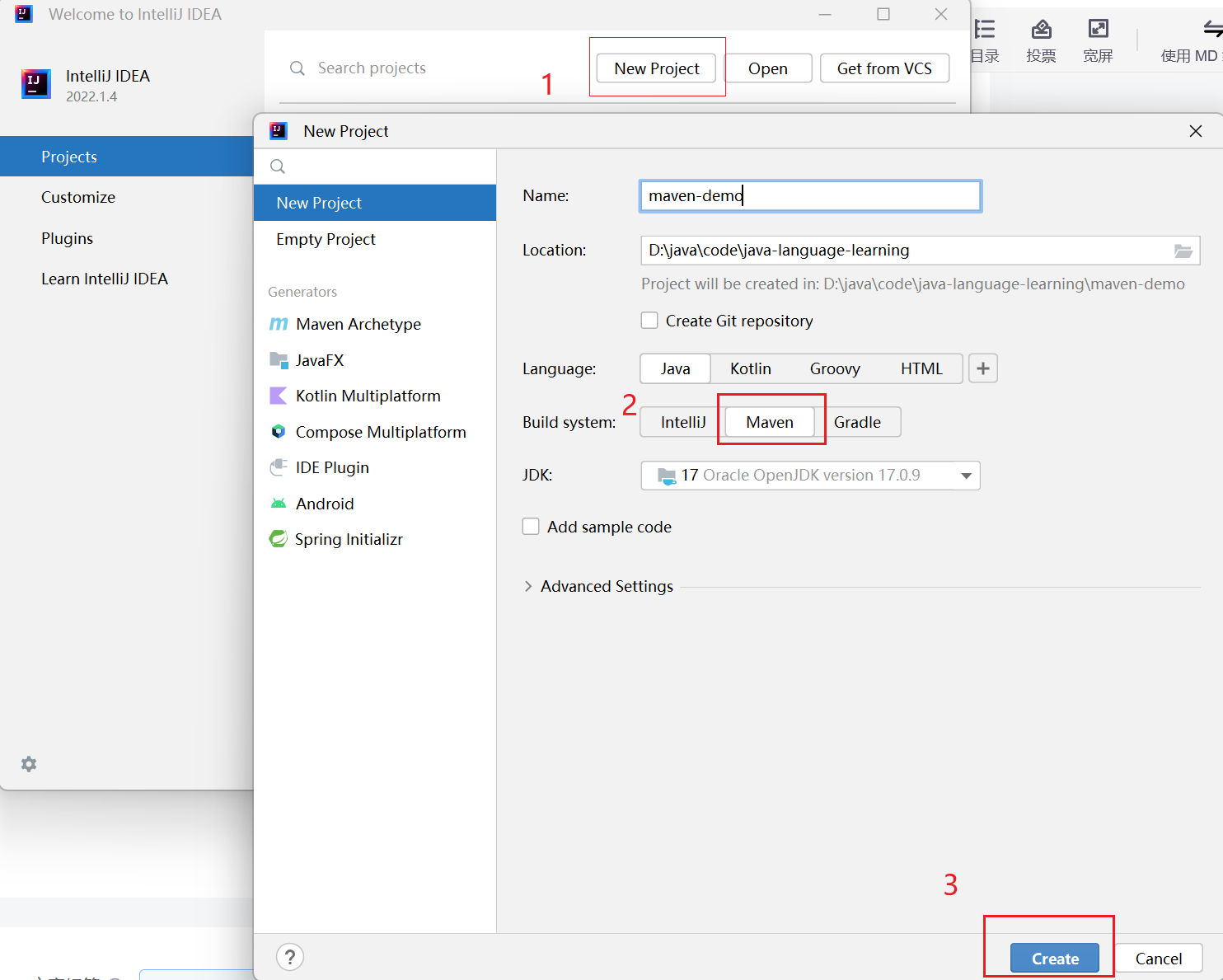The image size is (1223, 980).
Task: Open the settings gear in Welcome window
Action: point(29,764)
